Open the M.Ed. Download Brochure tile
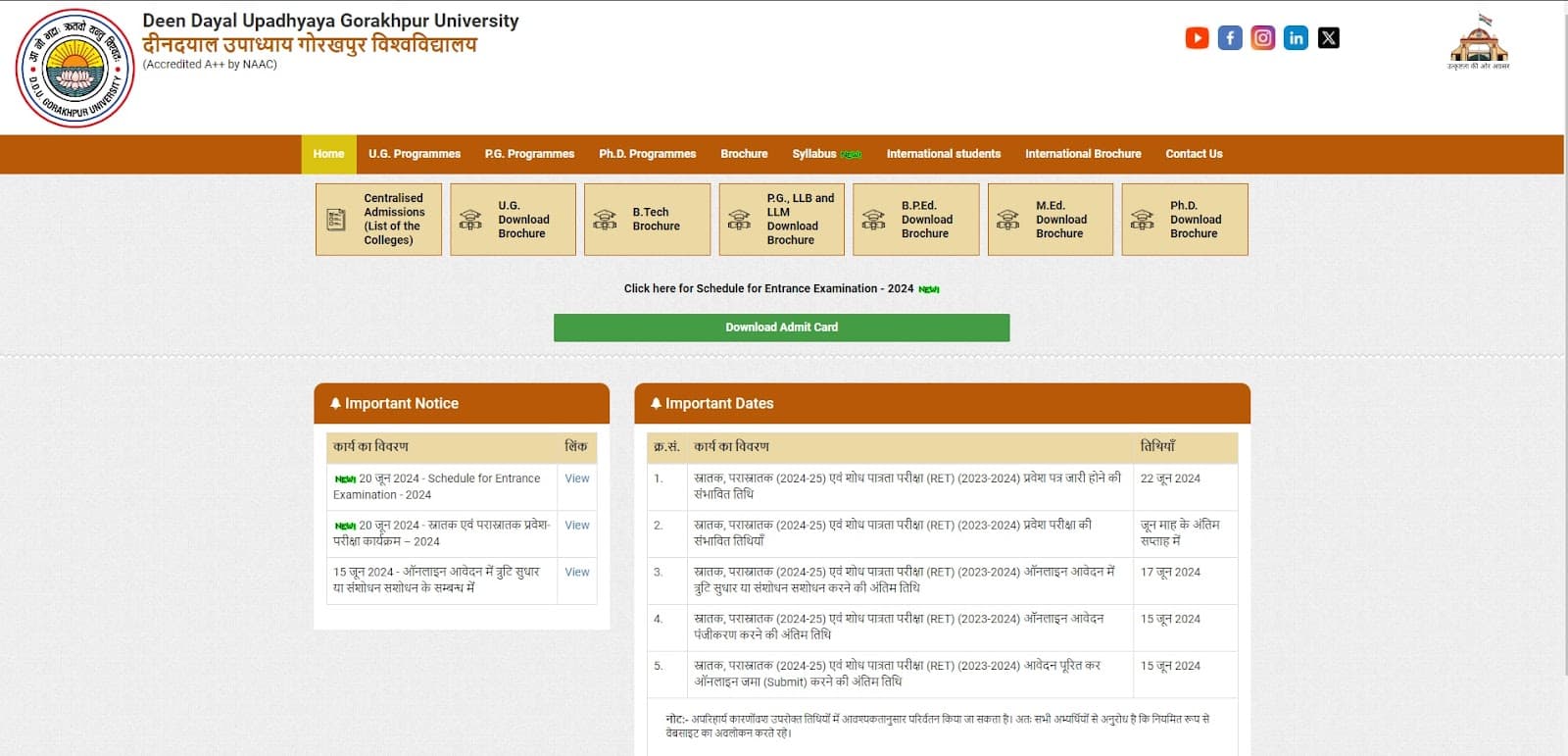The width and height of the screenshot is (1568, 756). tap(1051, 220)
